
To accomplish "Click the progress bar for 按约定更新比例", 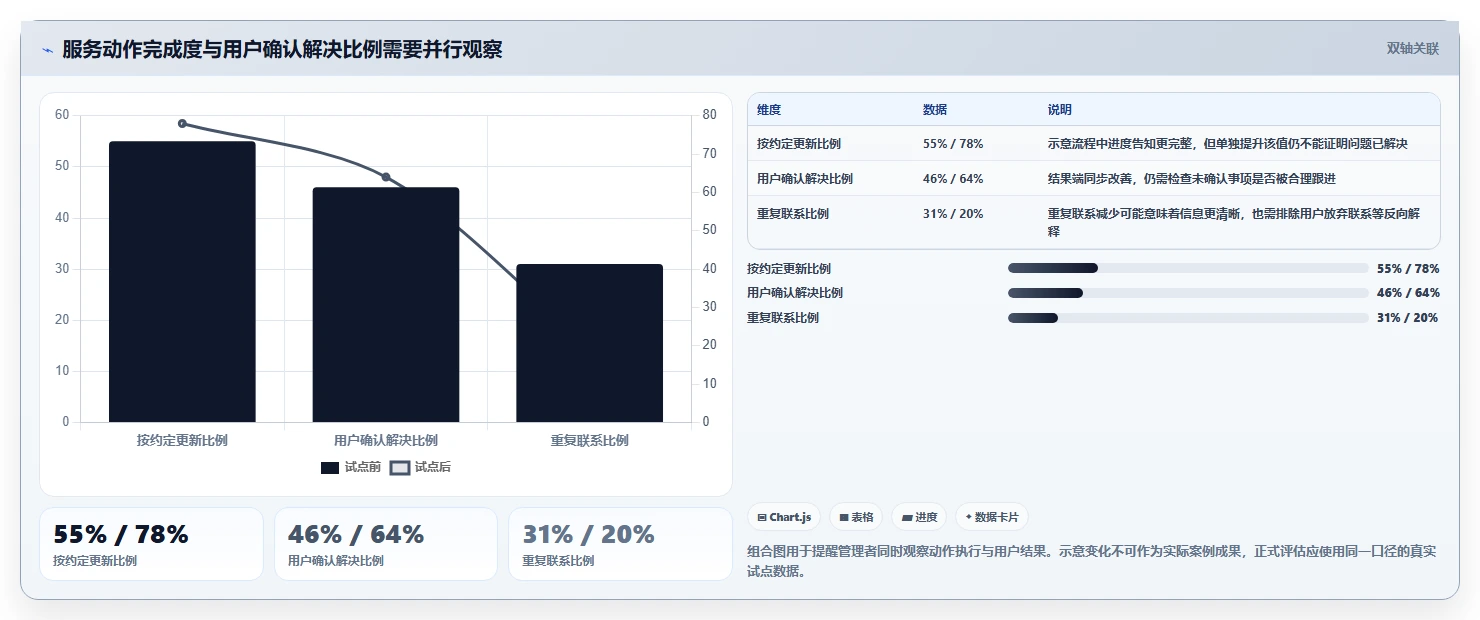I will [1188, 268].
